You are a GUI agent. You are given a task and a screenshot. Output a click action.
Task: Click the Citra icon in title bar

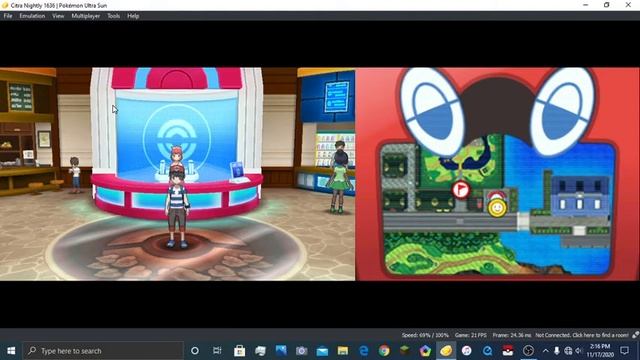(x=5, y=5)
